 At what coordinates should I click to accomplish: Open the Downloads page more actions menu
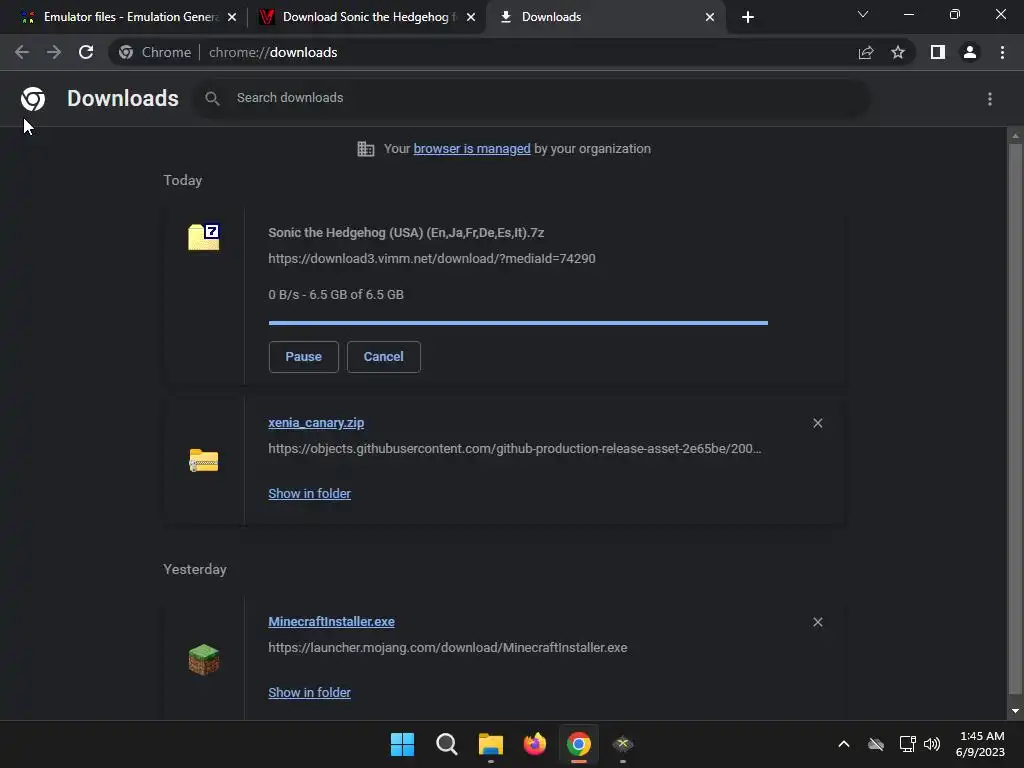[990, 99]
